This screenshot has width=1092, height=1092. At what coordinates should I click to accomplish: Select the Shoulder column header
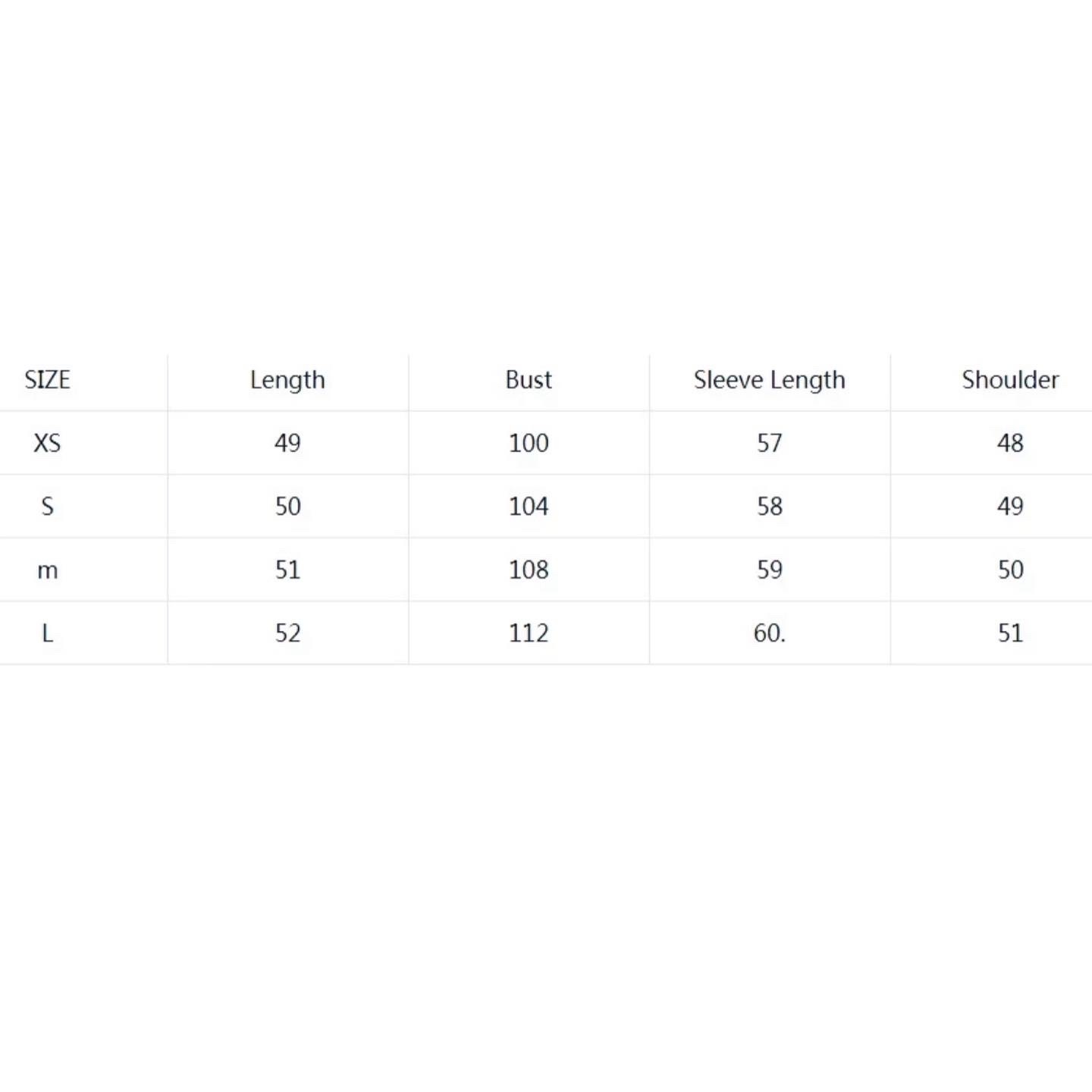click(x=1010, y=380)
